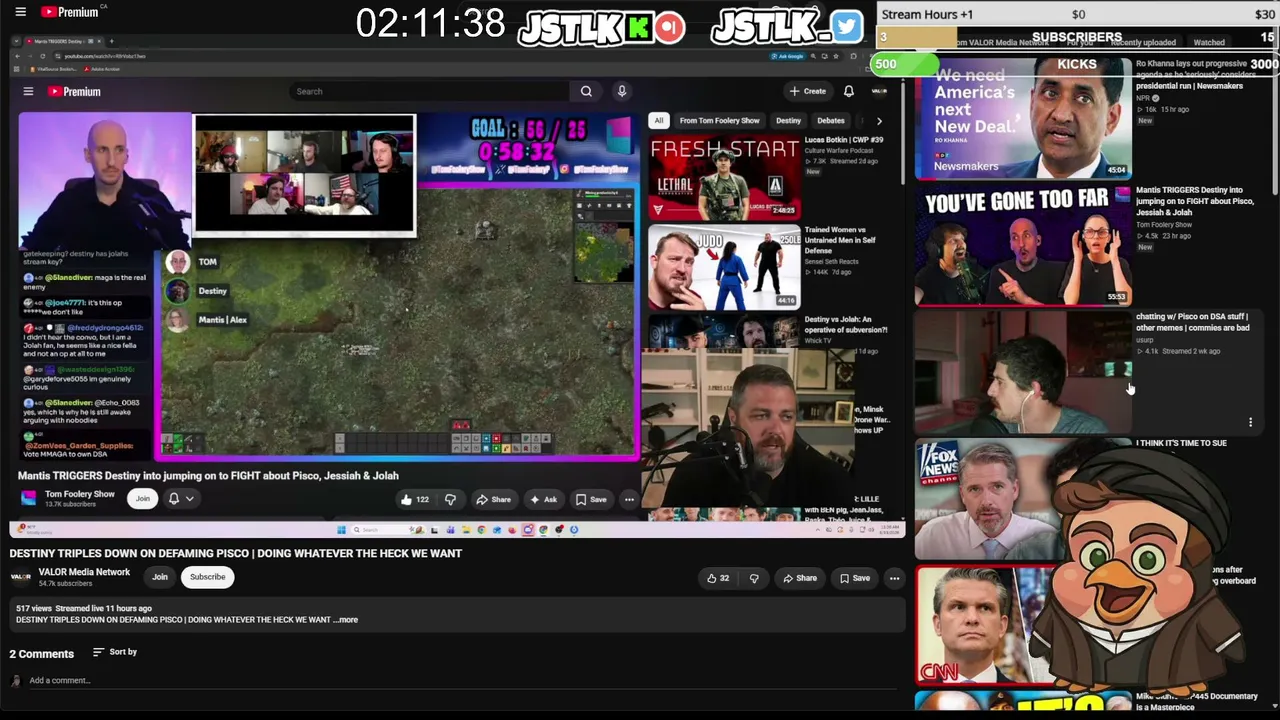Join the Tom Foolery Show channel

tap(143, 498)
